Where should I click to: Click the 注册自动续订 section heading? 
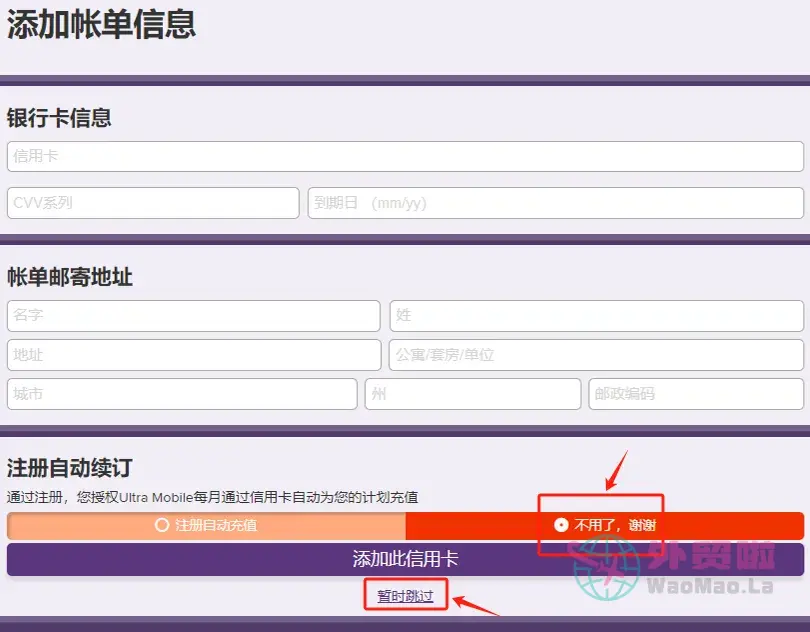pyautogui.click(x=70, y=468)
